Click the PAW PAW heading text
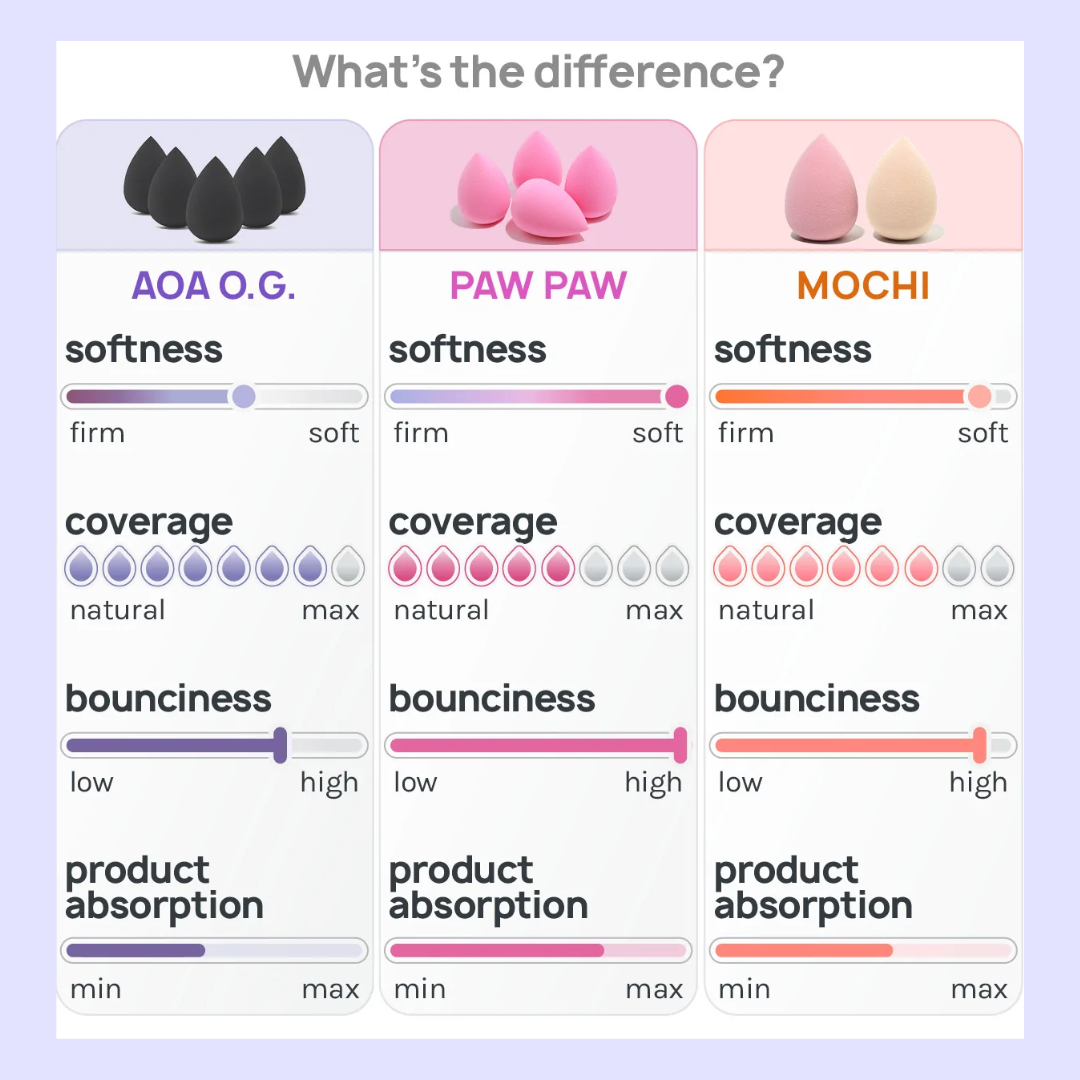1080x1080 pixels. click(538, 286)
